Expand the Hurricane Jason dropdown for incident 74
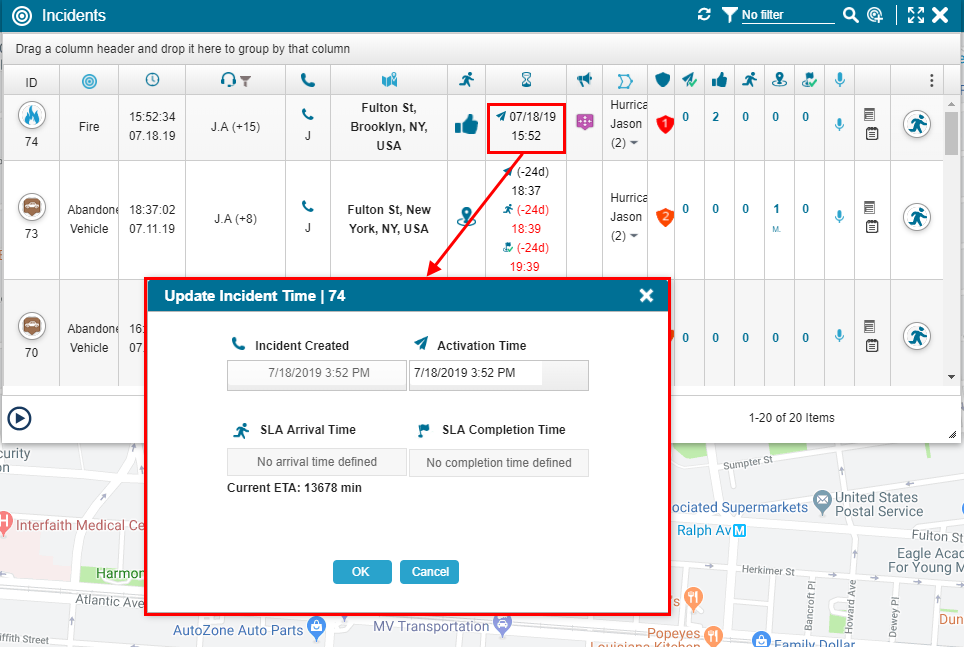964x647 pixels. coord(633,143)
